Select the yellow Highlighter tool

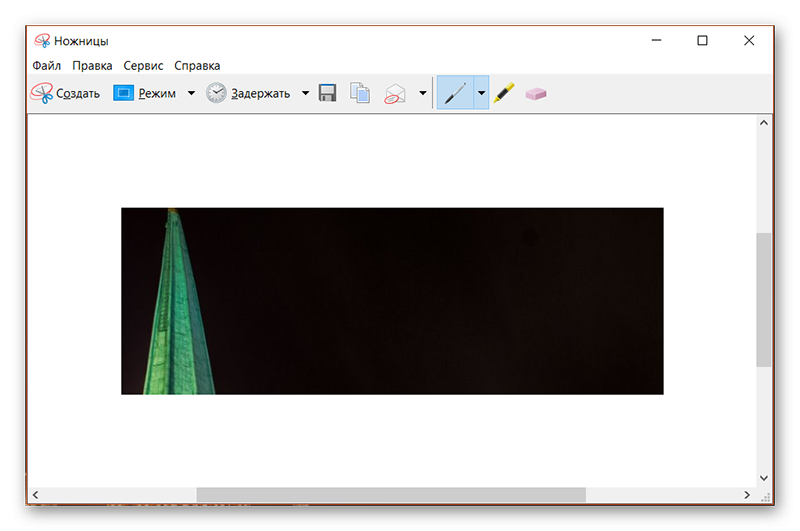click(x=504, y=94)
